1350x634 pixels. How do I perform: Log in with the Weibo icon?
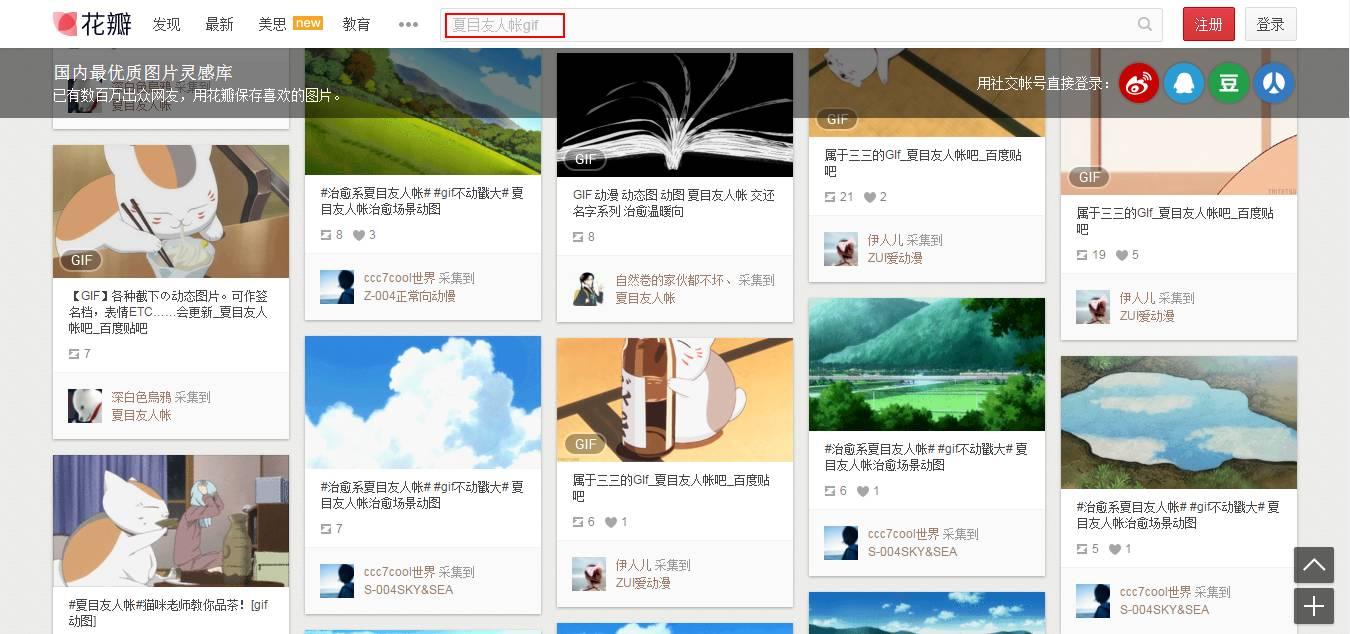[1138, 83]
